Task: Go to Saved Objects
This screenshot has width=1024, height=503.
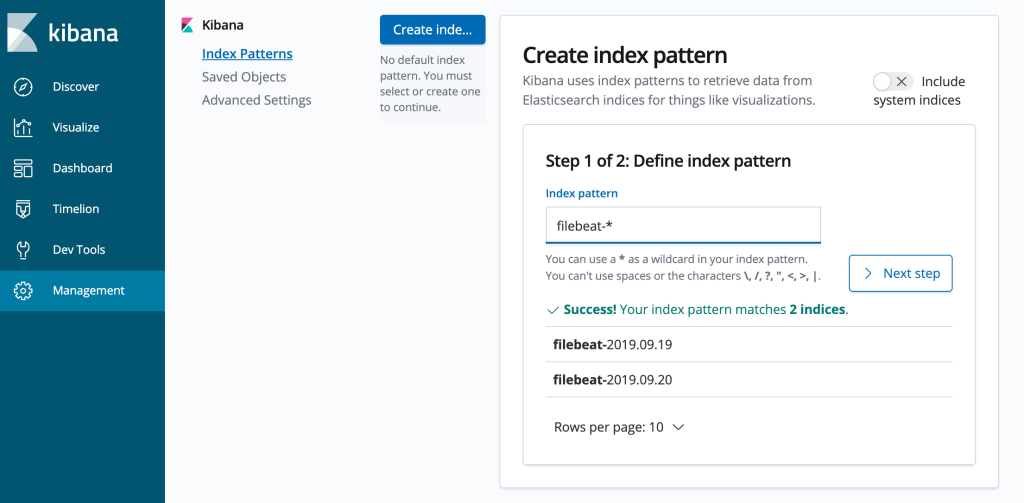Action: pyautogui.click(x=244, y=77)
